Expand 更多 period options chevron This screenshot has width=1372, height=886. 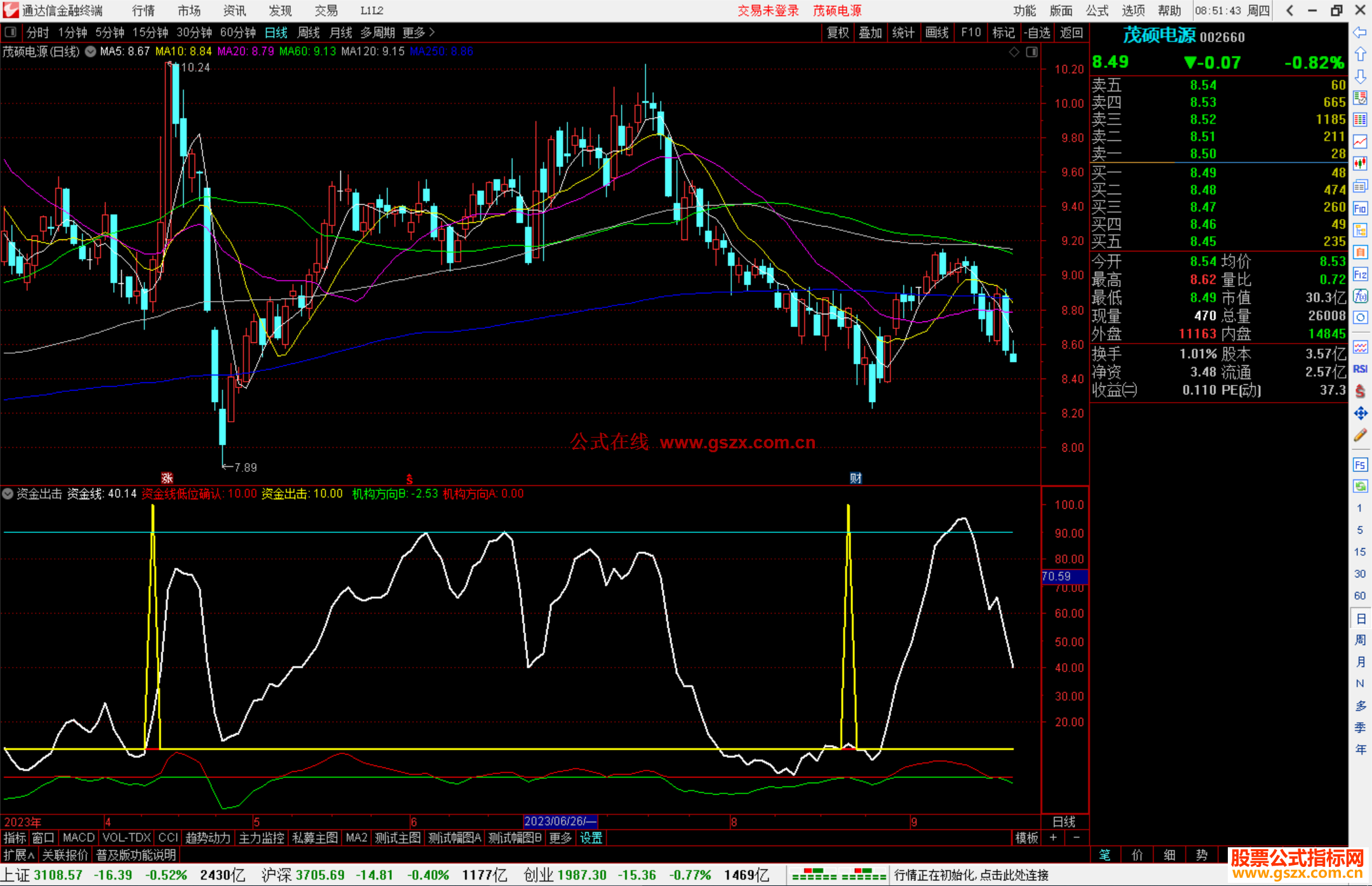pyautogui.click(x=432, y=32)
